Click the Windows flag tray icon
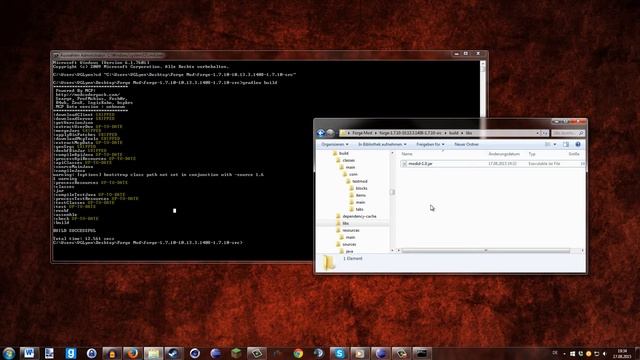The width and height of the screenshot is (640, 360). tap(572, 353)
